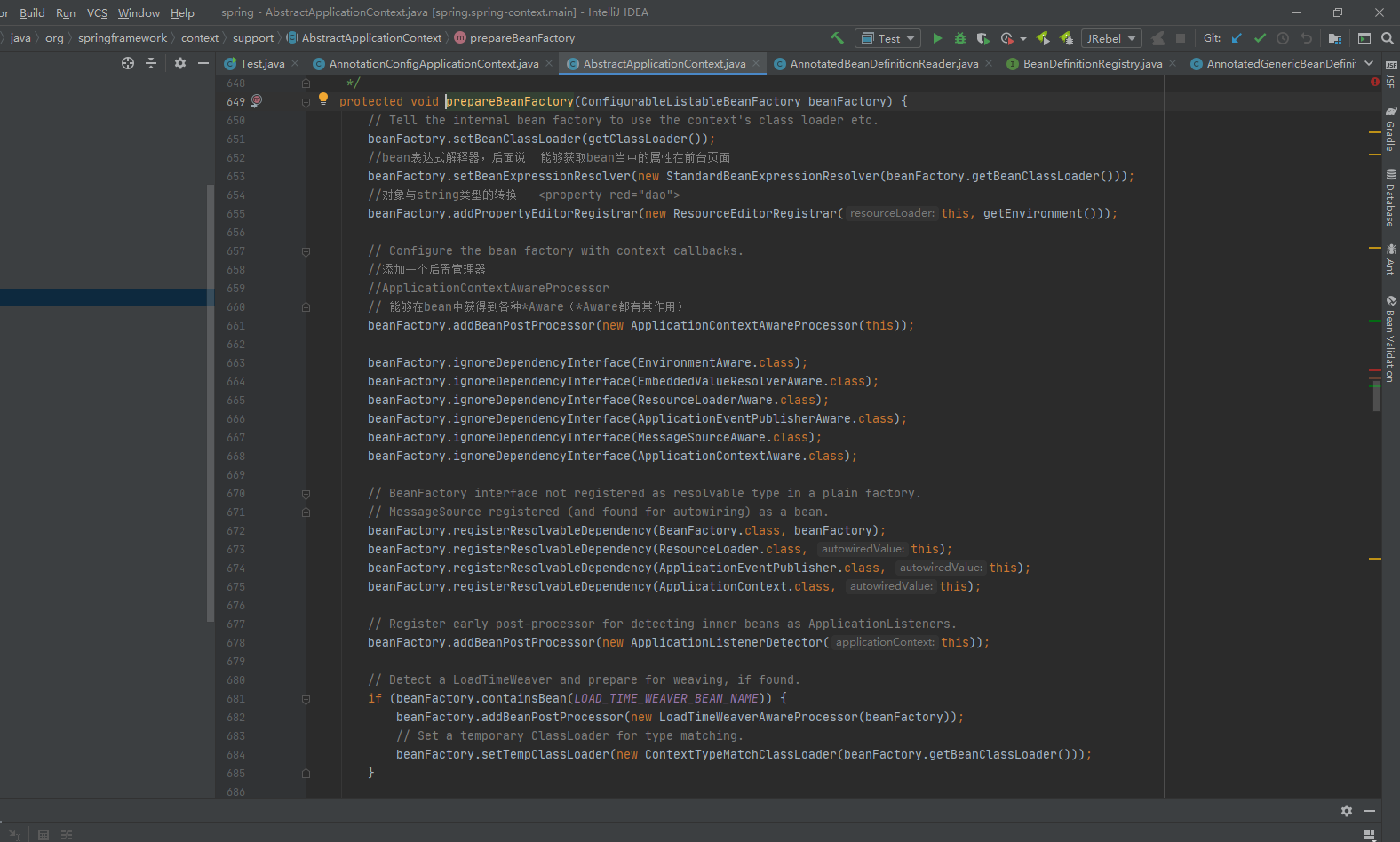Click the lightbulb intention icon on line 649
Image resolution: width=1400 pixels, height=842 pixels.
[x=323, y=99]
